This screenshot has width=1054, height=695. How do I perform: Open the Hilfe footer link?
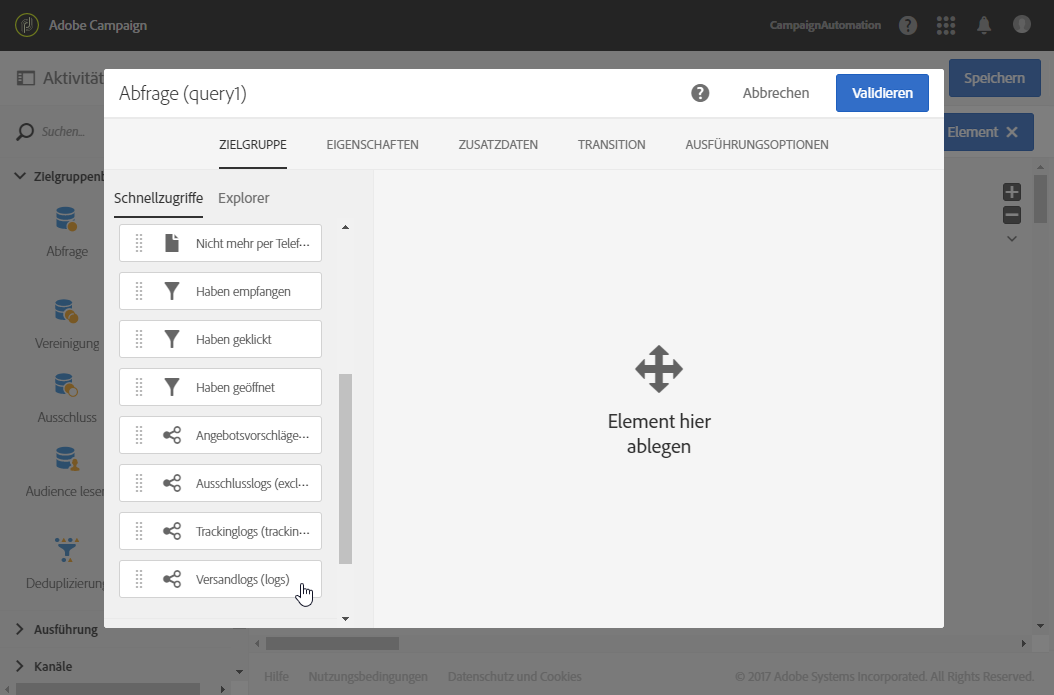[x=276, y=676]
